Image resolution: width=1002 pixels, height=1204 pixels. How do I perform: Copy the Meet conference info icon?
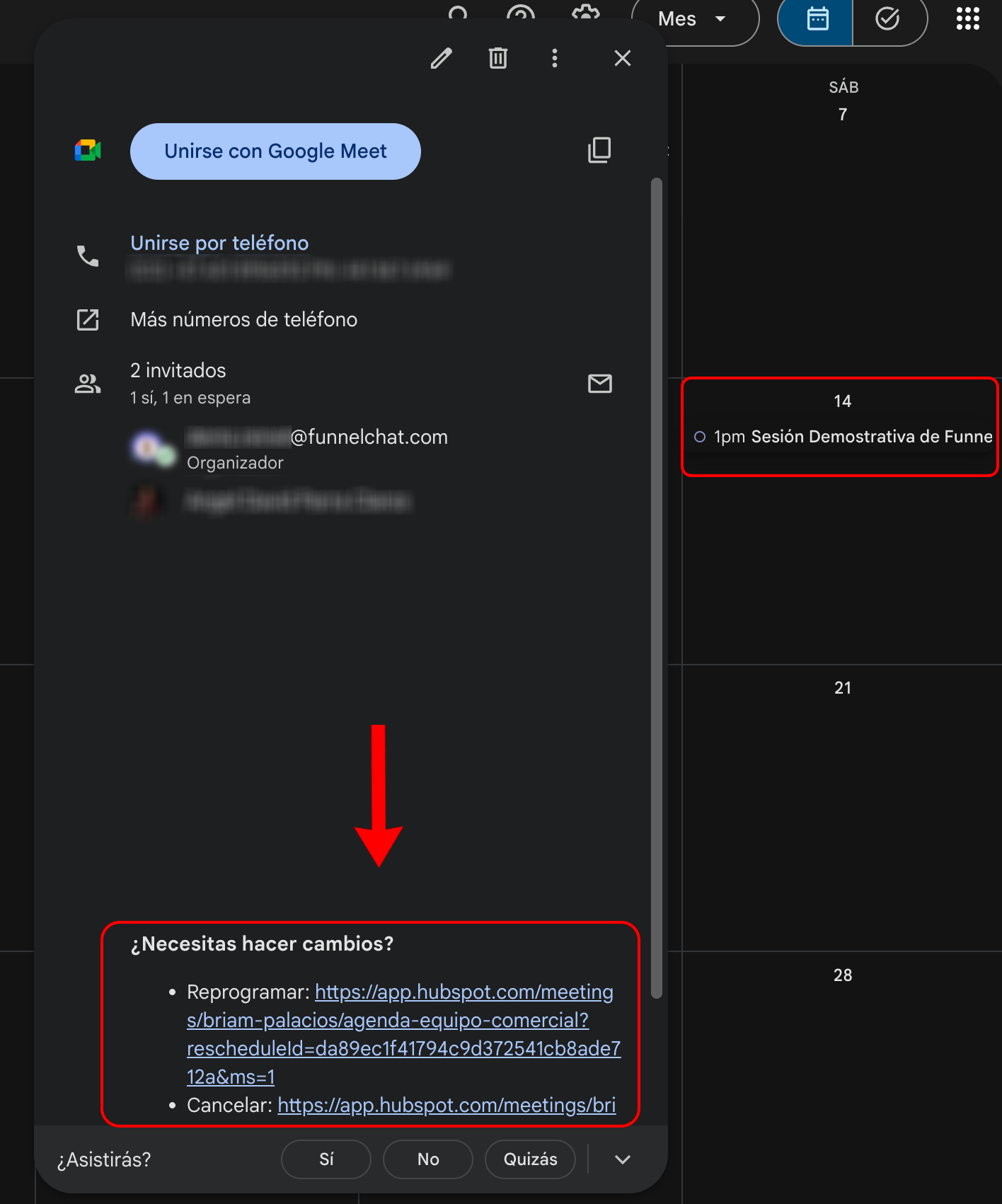pyautogui.click(x=599, y=150)
